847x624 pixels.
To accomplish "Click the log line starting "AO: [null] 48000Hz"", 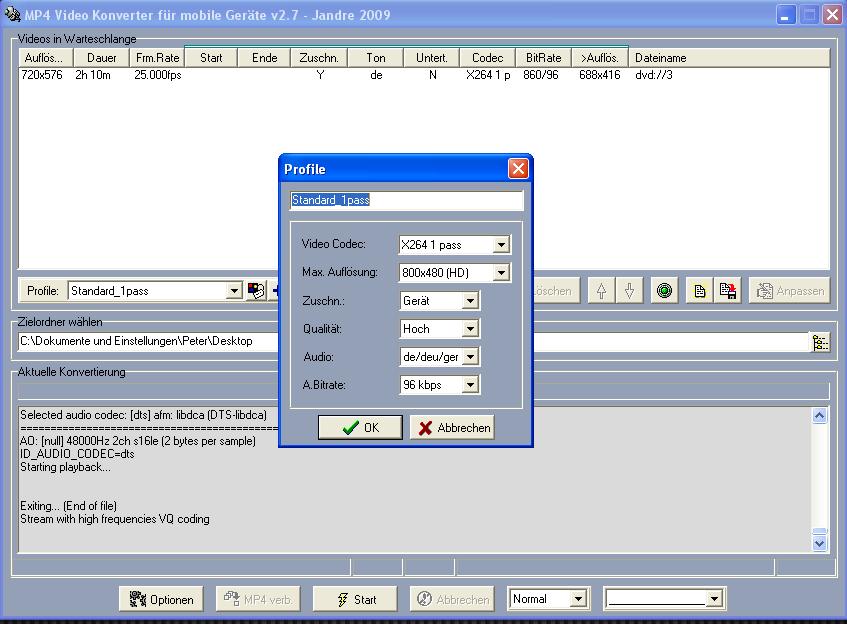I will [138, 441].
